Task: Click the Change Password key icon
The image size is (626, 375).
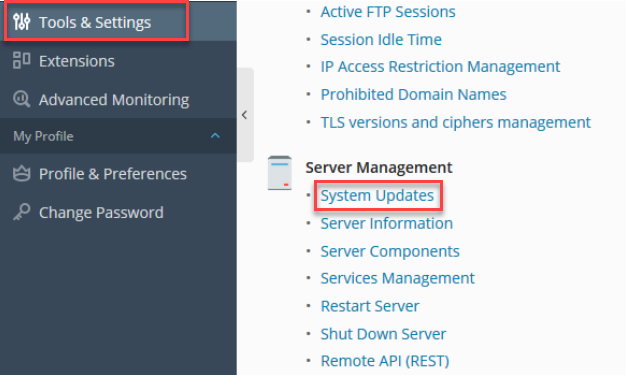Action: tap(22, 212)
